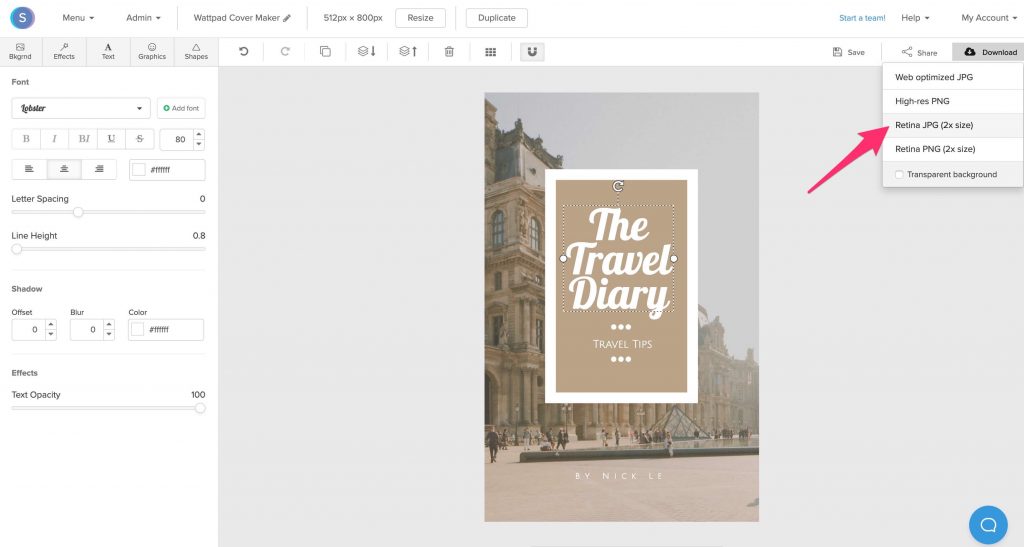This screenshot has width=1024, height=547.
Task: Click the duplicate layer icon
Action: pyautogui.click(x=325, y=52)
